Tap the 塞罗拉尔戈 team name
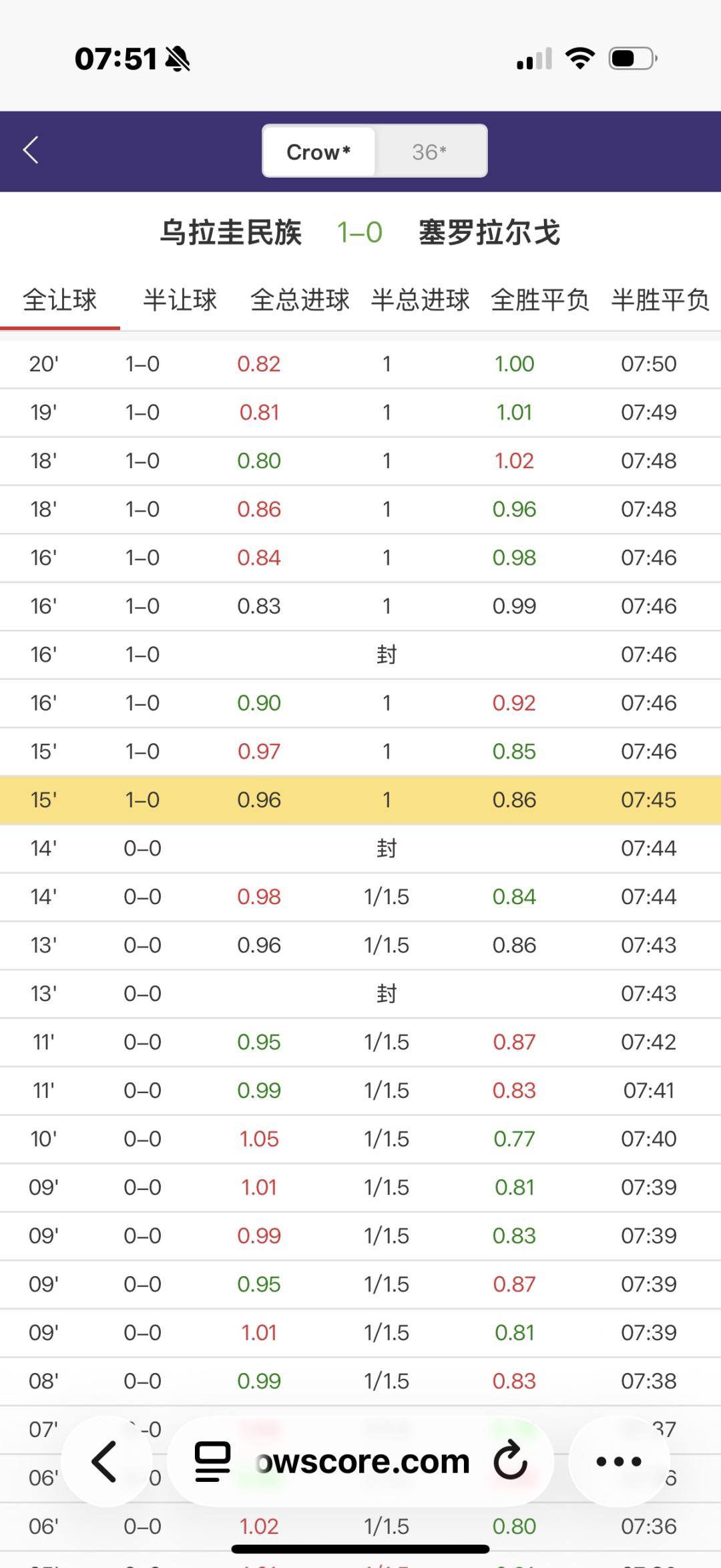 [x=489, y=232]
